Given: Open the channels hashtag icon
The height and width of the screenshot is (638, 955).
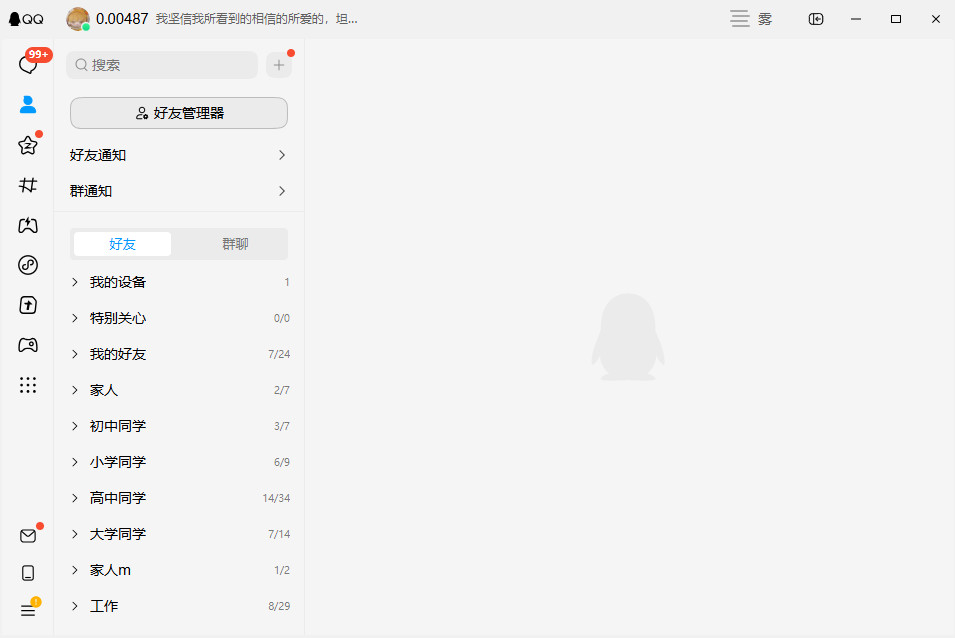Looking at the screenshot, I should 28,185.
